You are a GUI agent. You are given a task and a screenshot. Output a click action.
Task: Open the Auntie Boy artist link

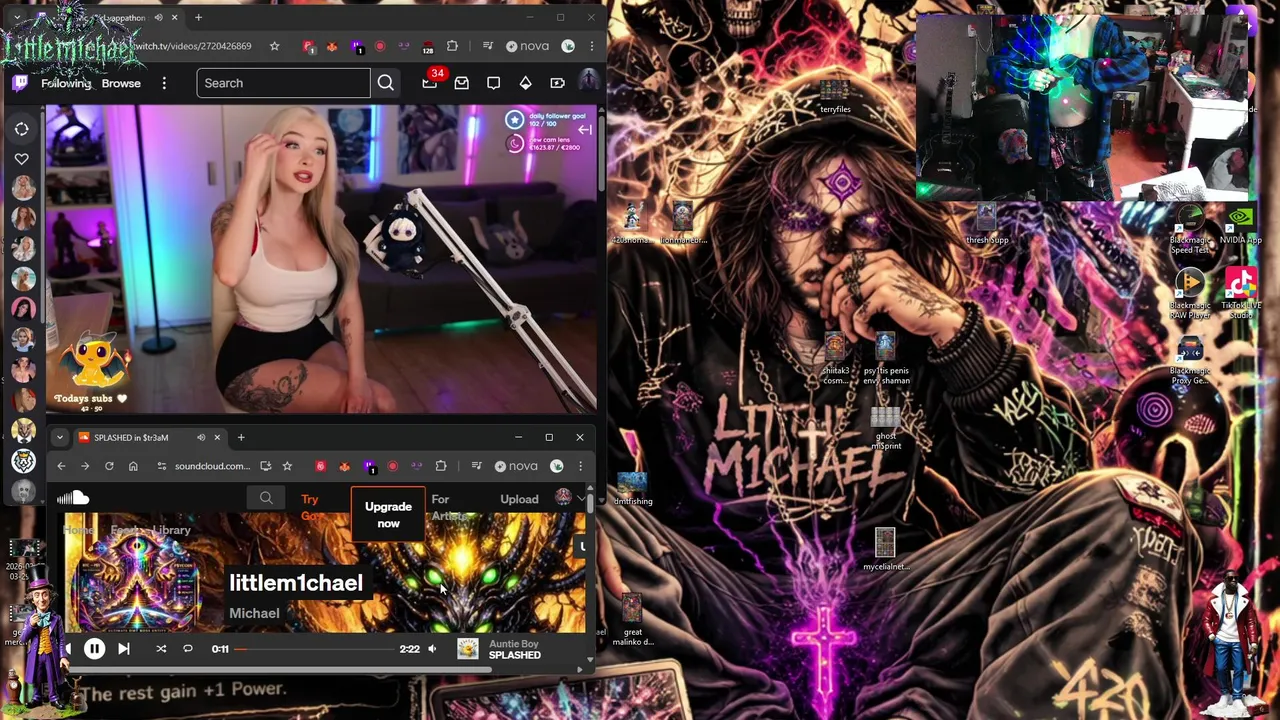tap(513, 644)
